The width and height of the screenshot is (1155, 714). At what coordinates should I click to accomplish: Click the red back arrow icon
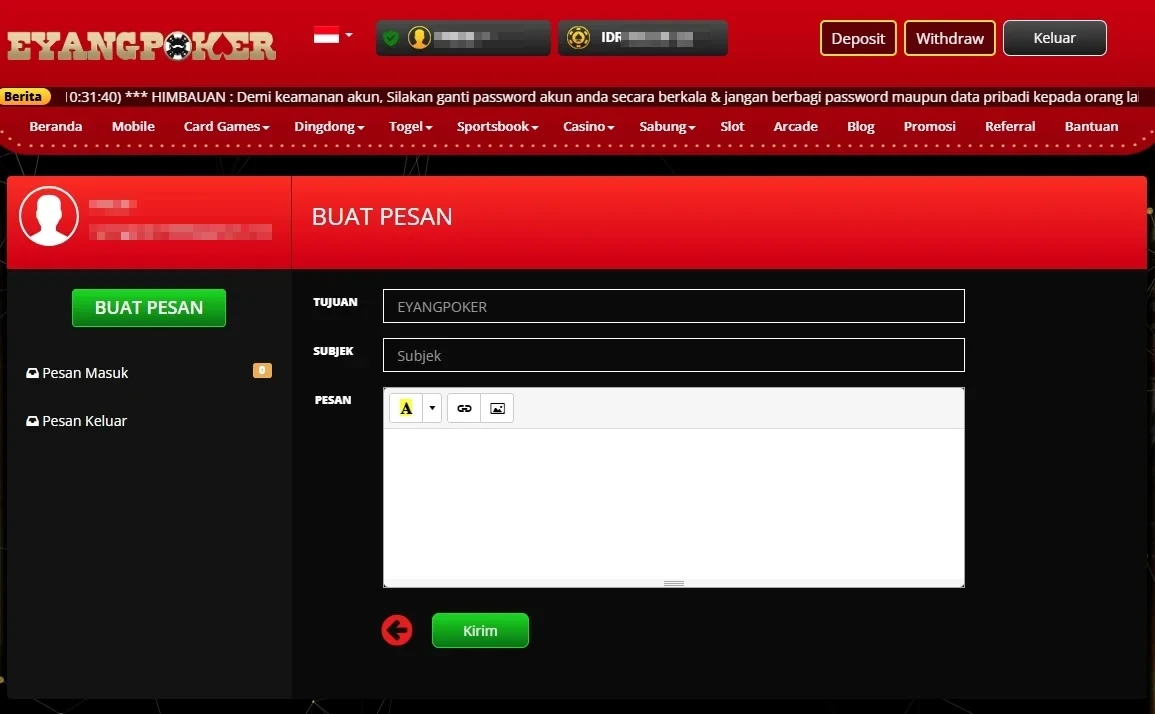coord(397,630)
